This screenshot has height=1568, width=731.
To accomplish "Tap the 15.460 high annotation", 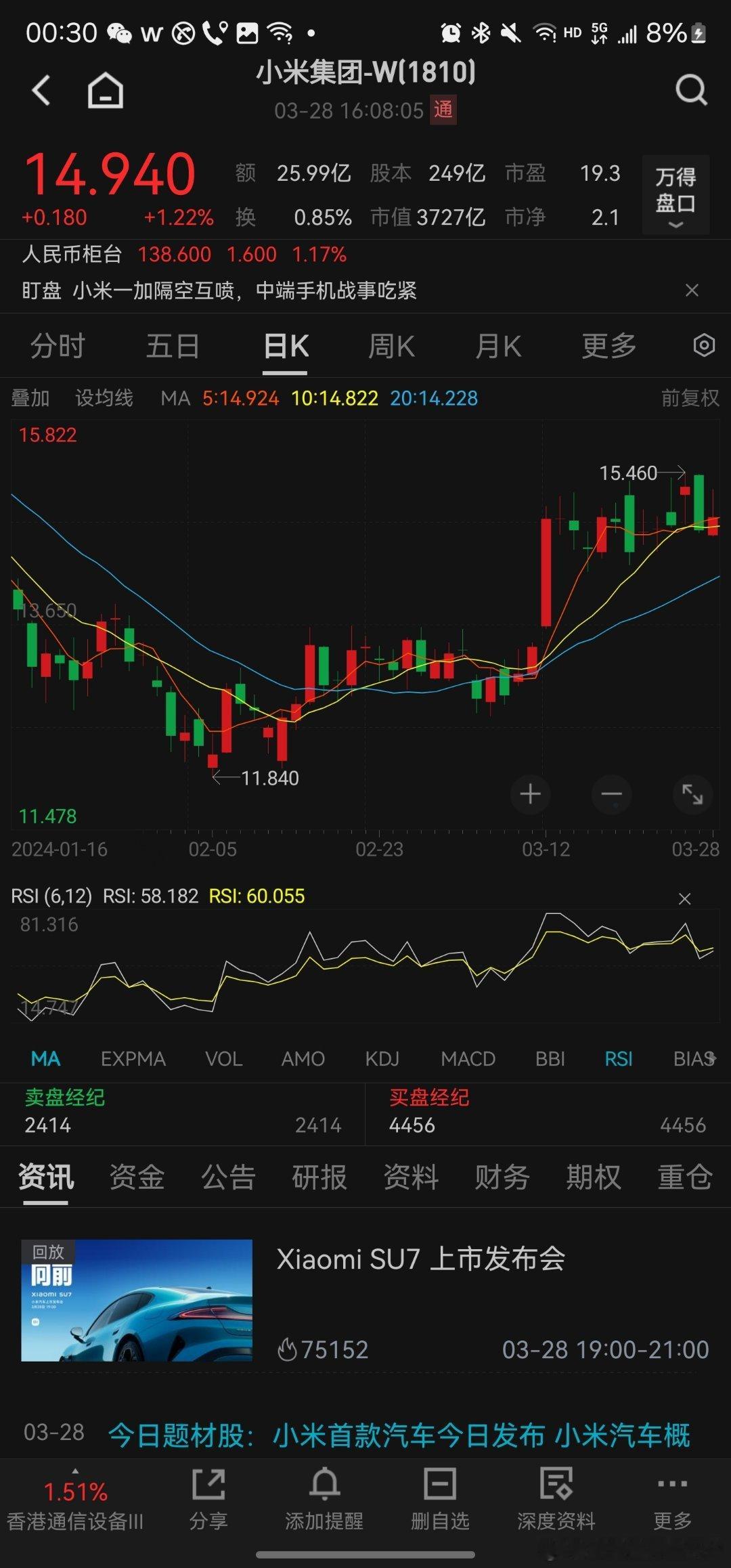I will click(x=628, y=473).
